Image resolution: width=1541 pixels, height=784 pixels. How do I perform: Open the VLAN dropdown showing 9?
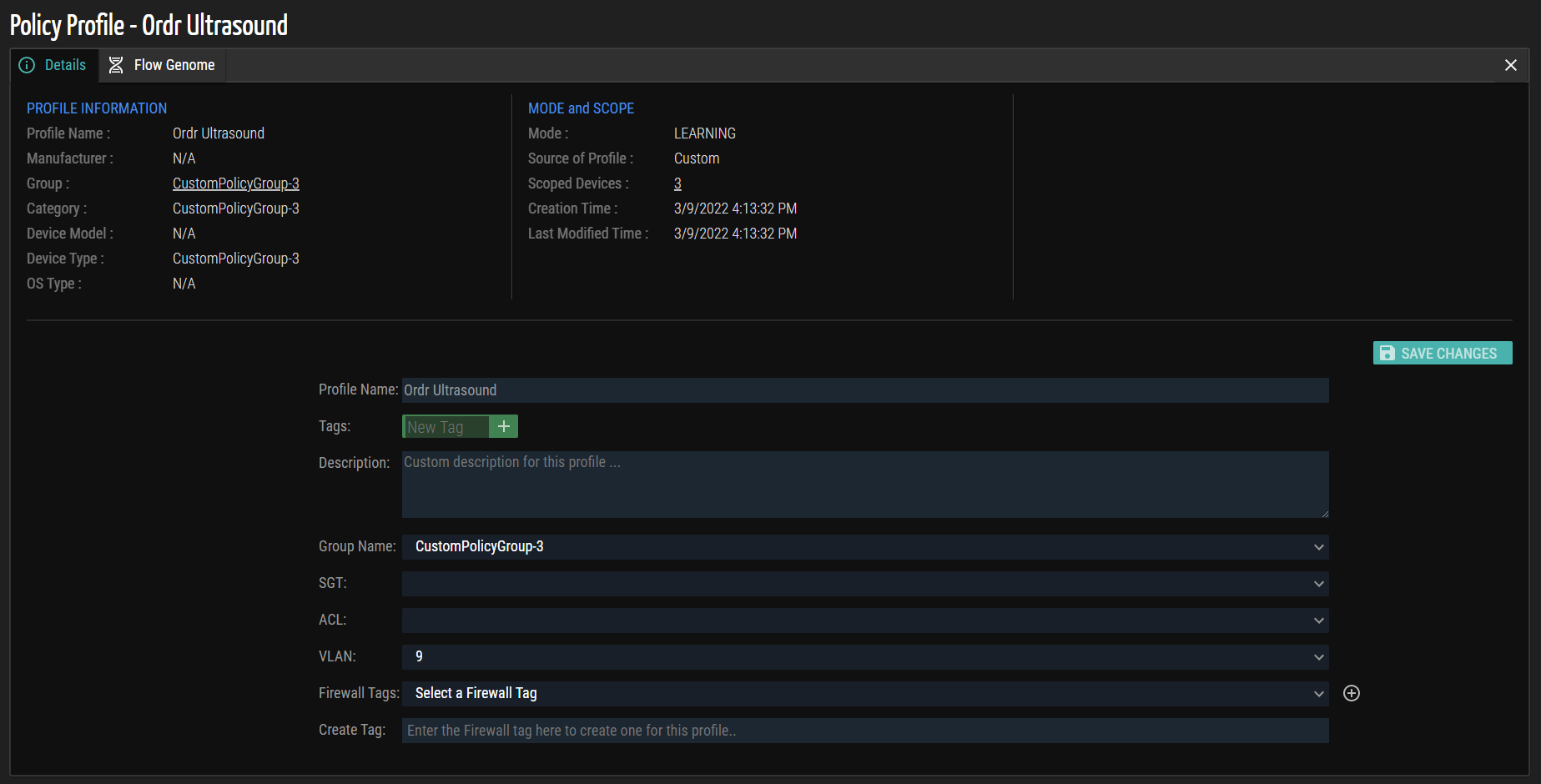pos(864,657)
